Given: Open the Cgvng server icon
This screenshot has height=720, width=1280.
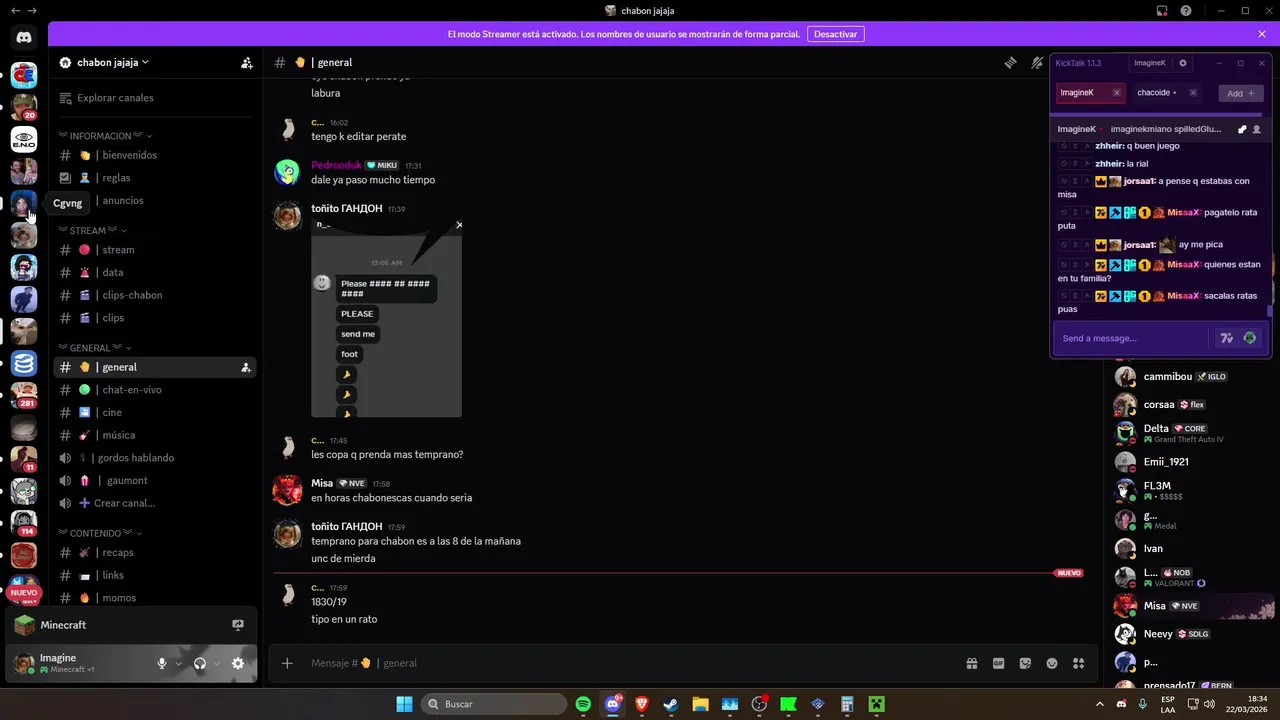Looking at the screenshot, I should [x=24, y=203].
